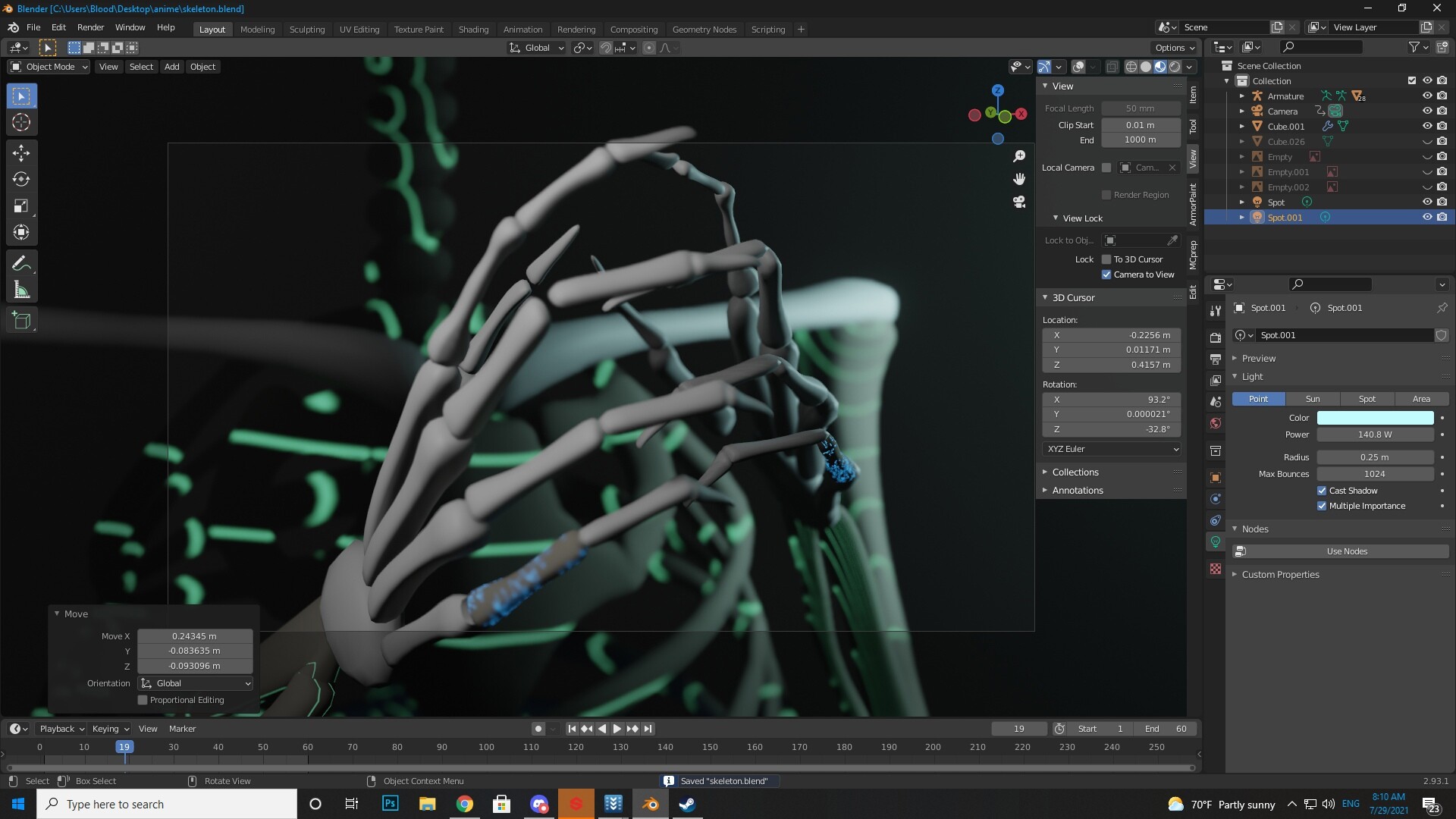Switch to the Shading workspace tab

pos(473,29)
